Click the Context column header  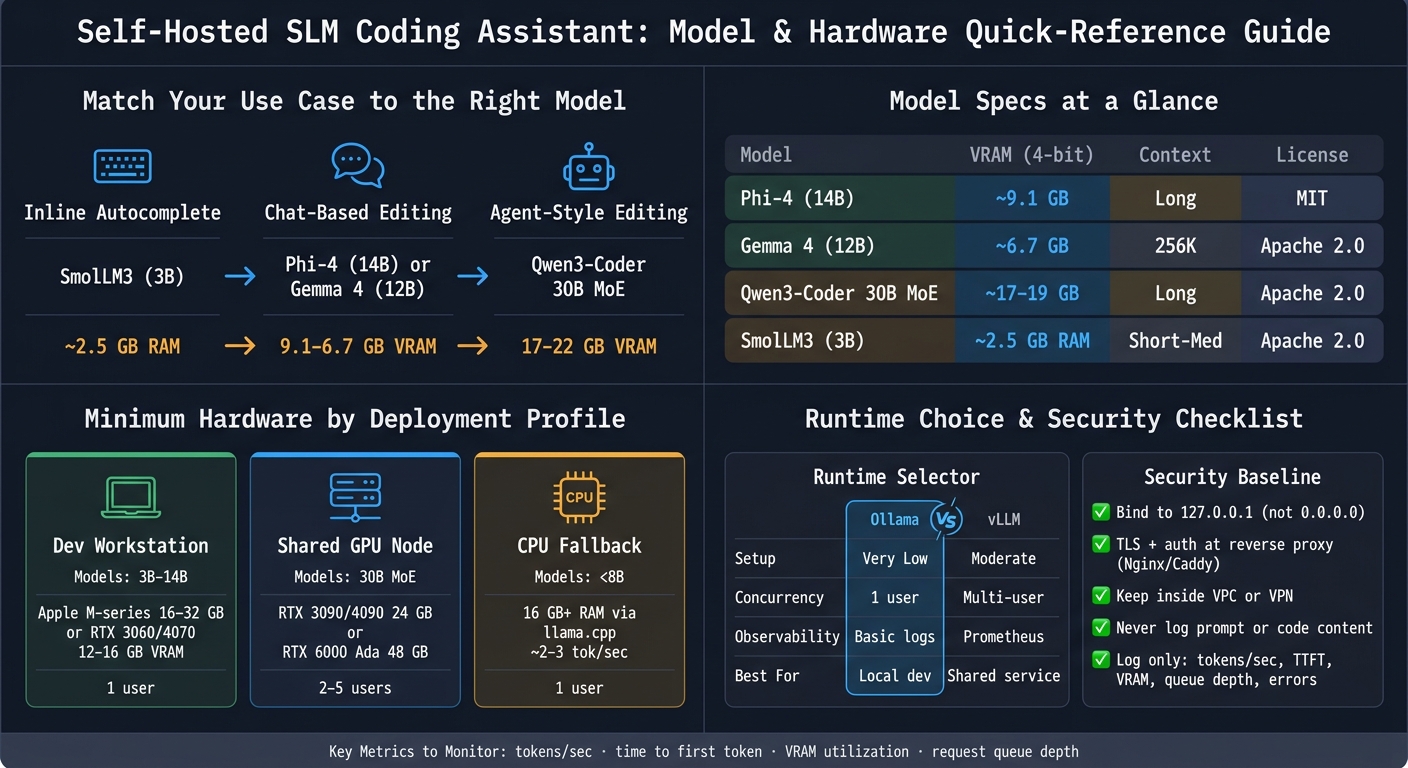point(1175,155)
